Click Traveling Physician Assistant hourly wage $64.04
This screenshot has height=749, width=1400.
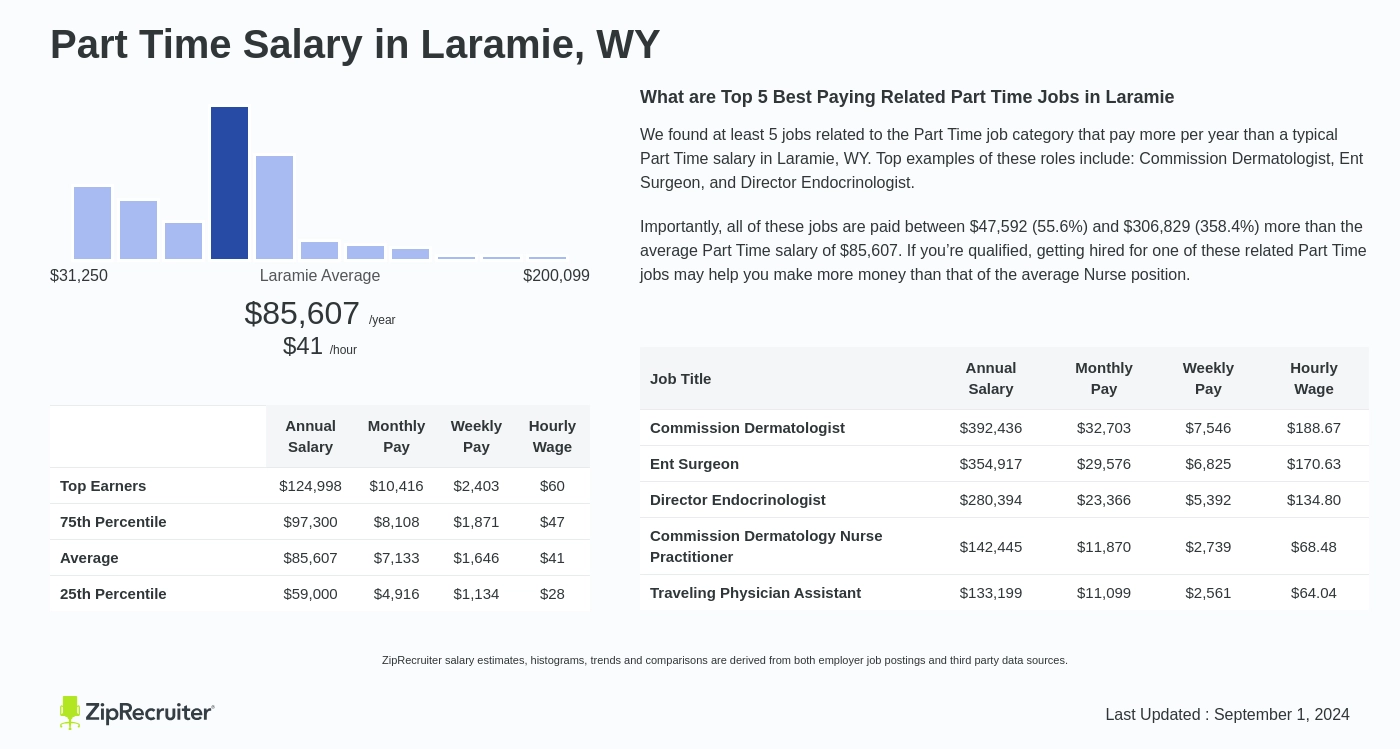point(1314,592)
